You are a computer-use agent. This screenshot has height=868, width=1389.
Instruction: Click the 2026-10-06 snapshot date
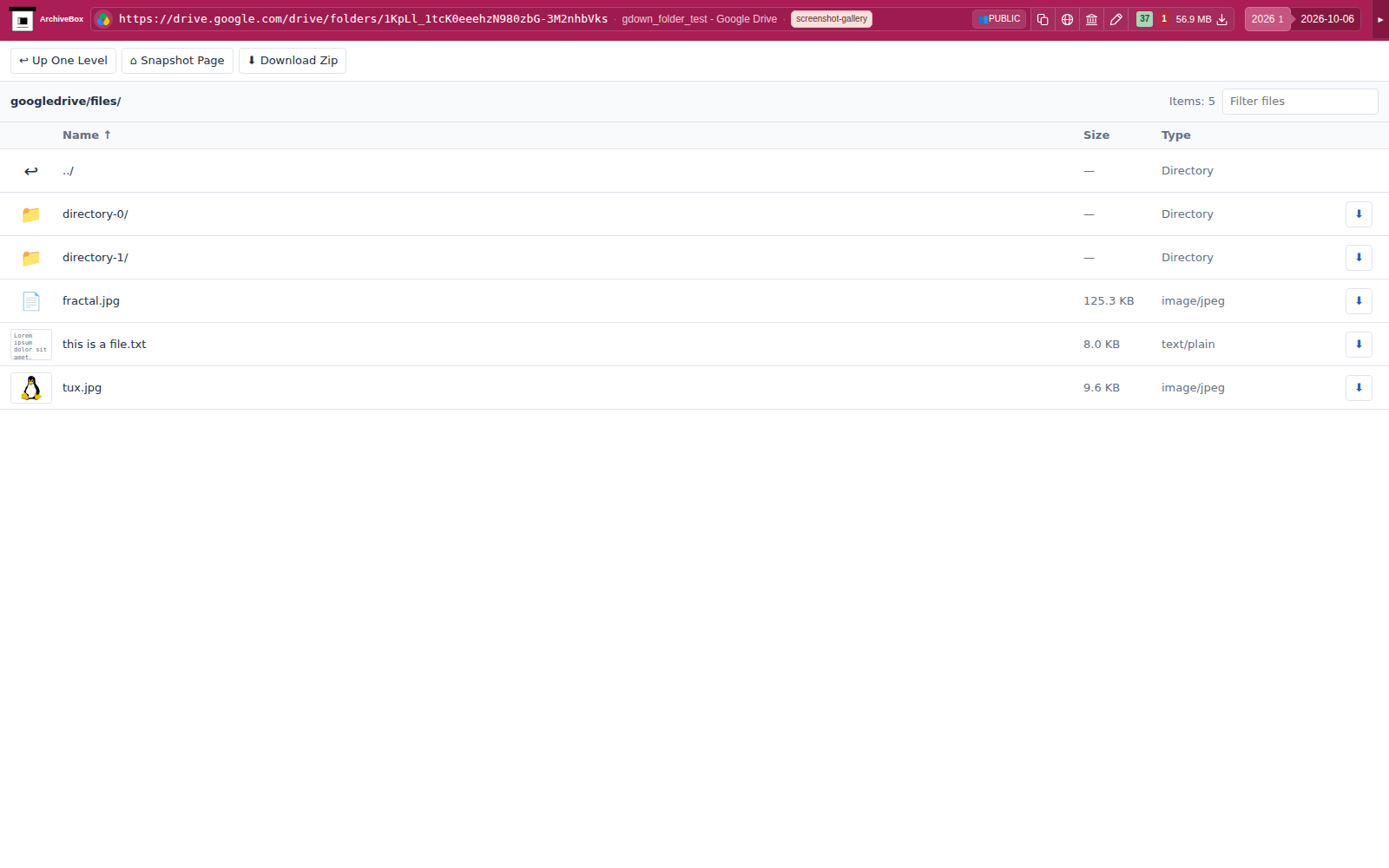(1326, 19)
